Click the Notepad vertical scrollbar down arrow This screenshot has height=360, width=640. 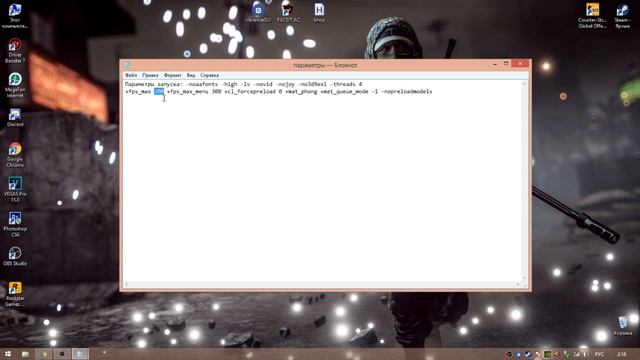click(x=524, y=278)
